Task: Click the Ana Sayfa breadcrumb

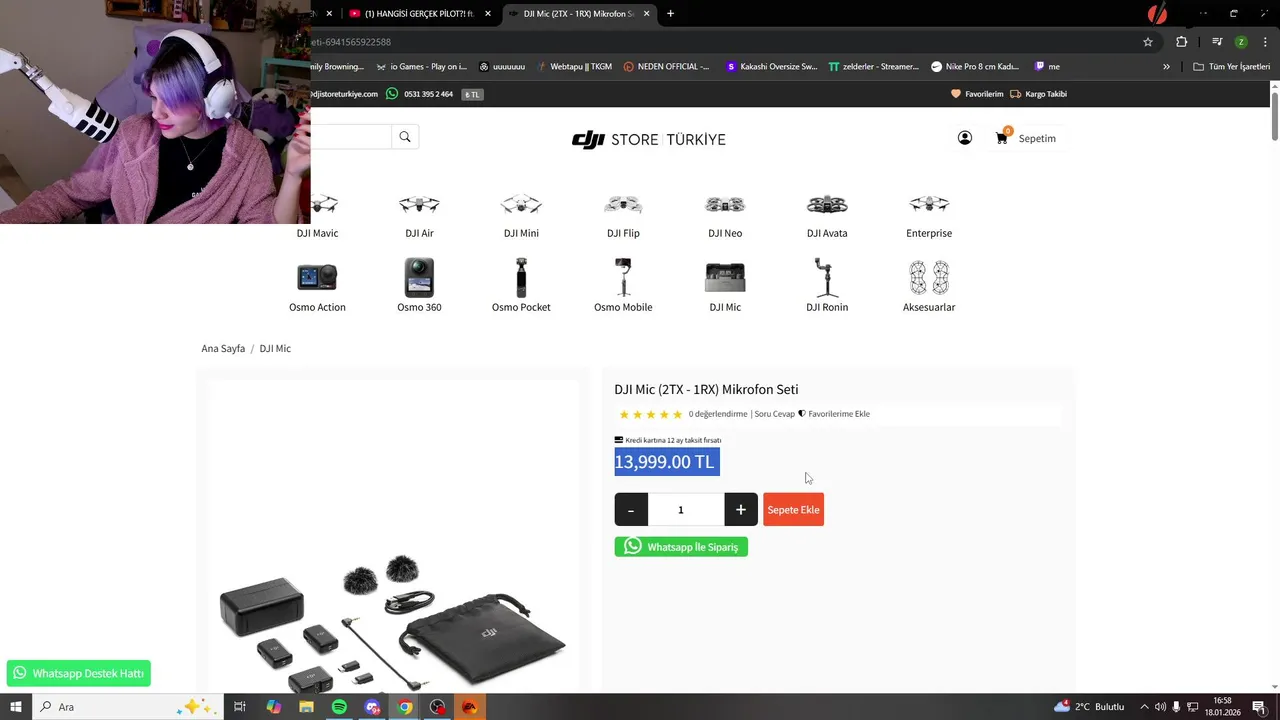Action: pos(223,349)
